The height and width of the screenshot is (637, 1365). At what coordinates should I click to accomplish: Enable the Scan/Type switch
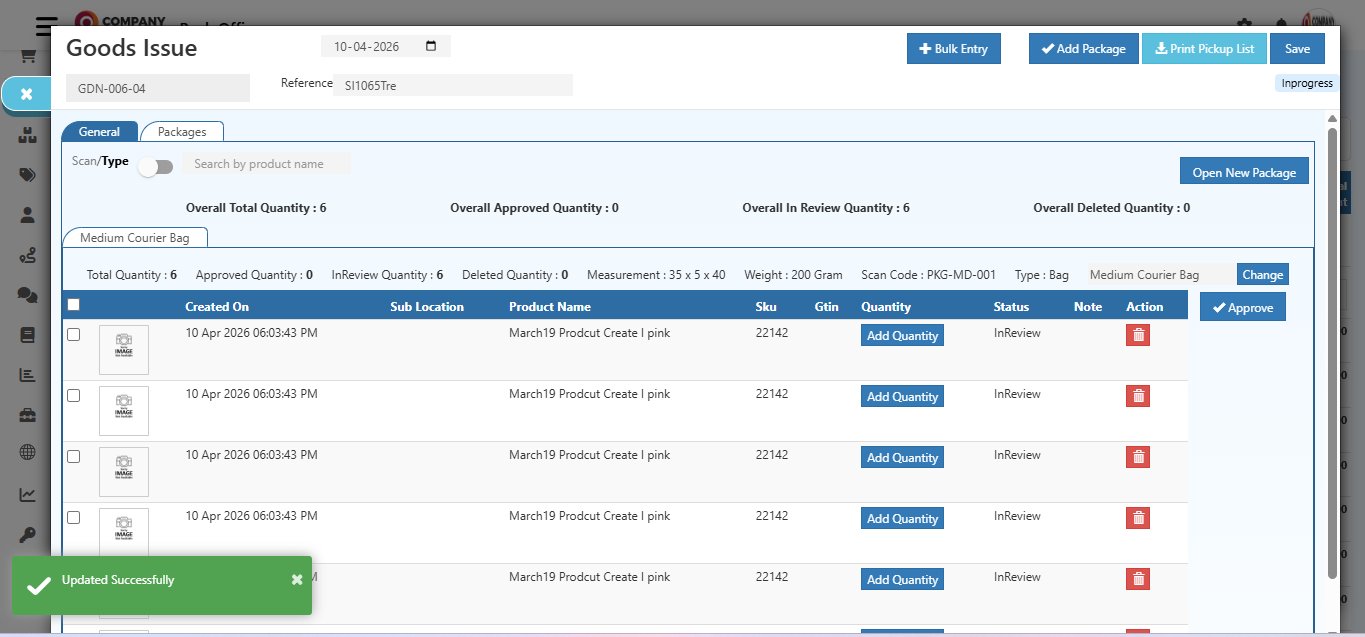(x=155, y=166)
